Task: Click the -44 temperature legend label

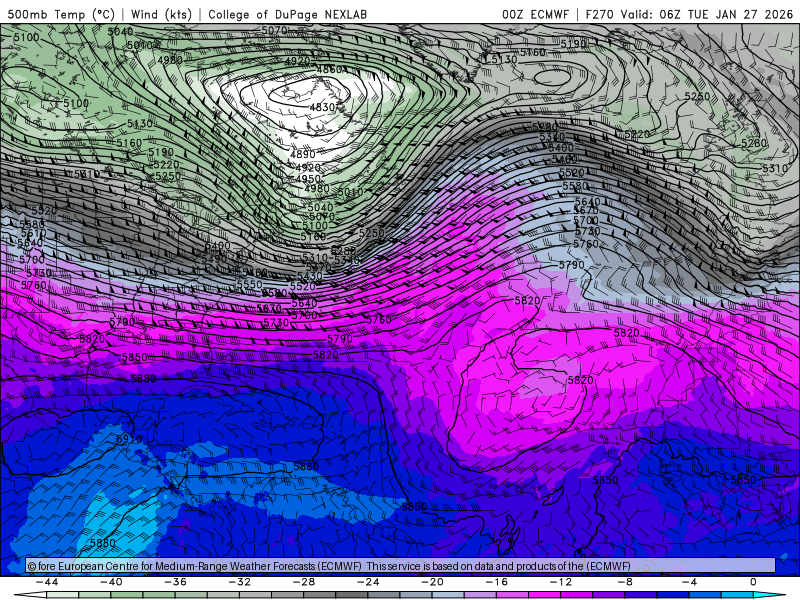Action: point(47,582)
